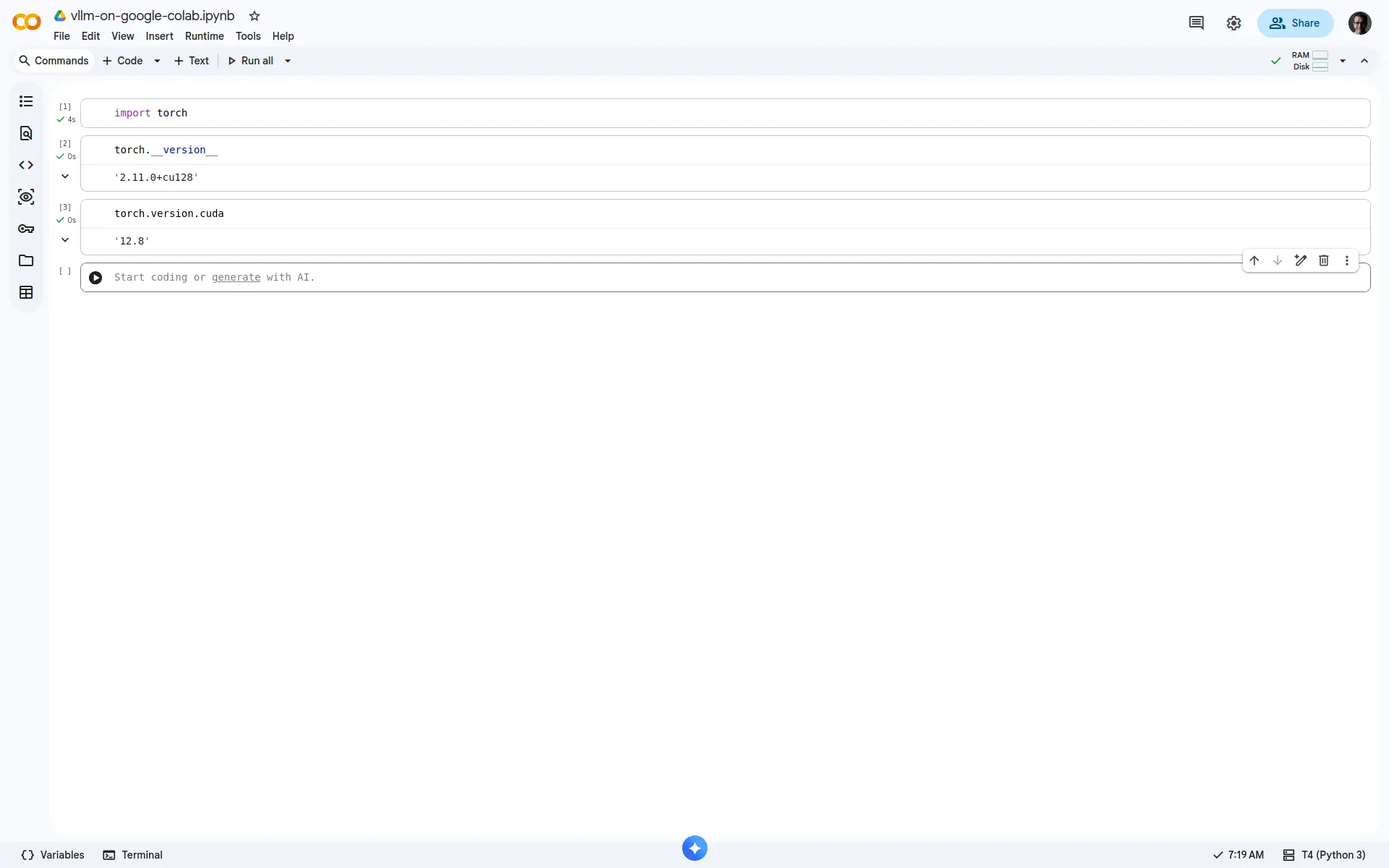The width and height of the screenshot is (1389, 868).
Task: Delete the selected cell
Action: pyautogui.click(x=1324, y=260)
